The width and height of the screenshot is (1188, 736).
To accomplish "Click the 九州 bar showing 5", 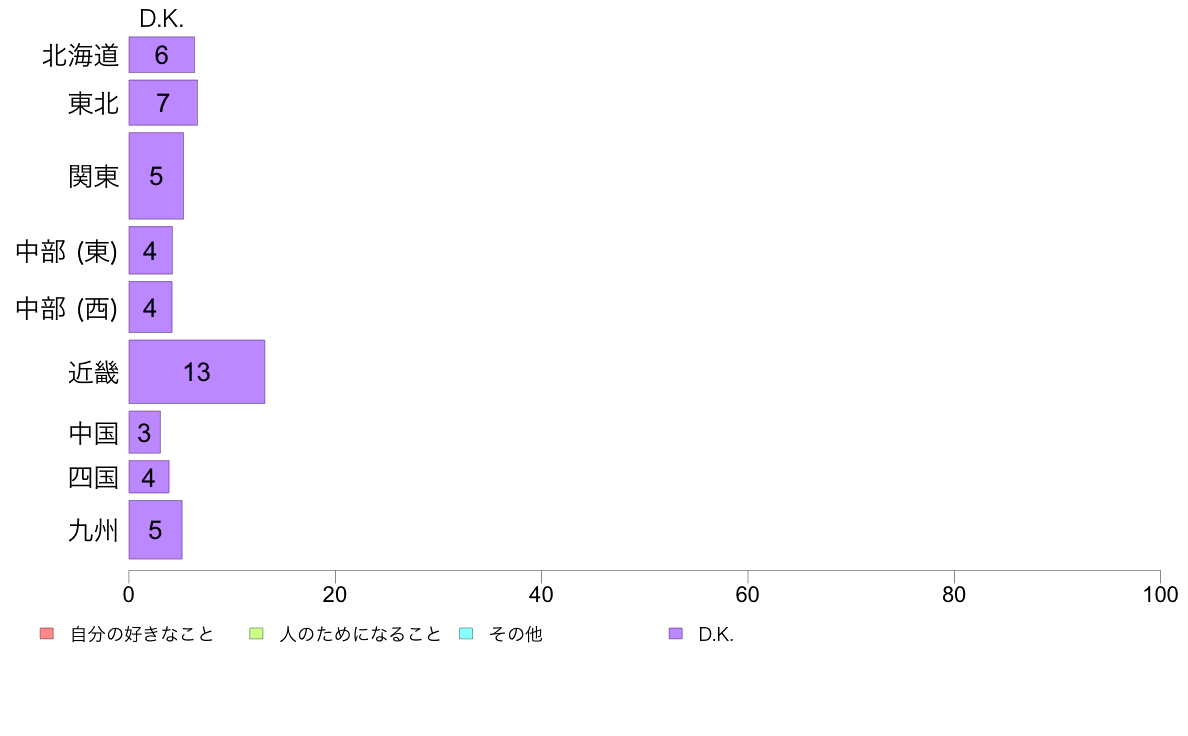I will 155,530.
